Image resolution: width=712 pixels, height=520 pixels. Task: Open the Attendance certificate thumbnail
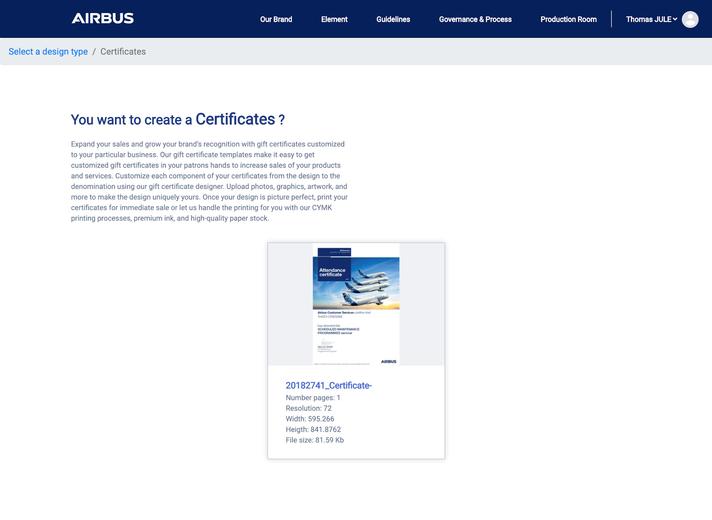pyautogui.click(x=356, y=304)
